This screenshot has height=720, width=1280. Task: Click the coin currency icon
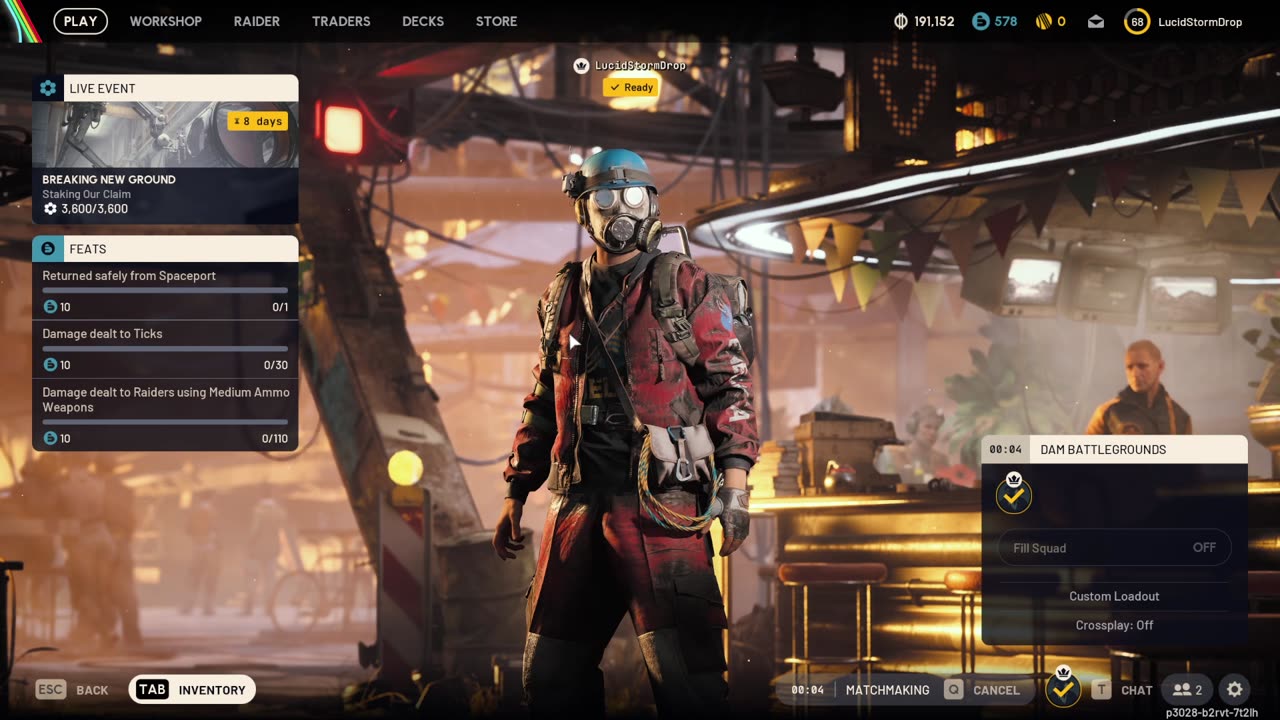900,21
